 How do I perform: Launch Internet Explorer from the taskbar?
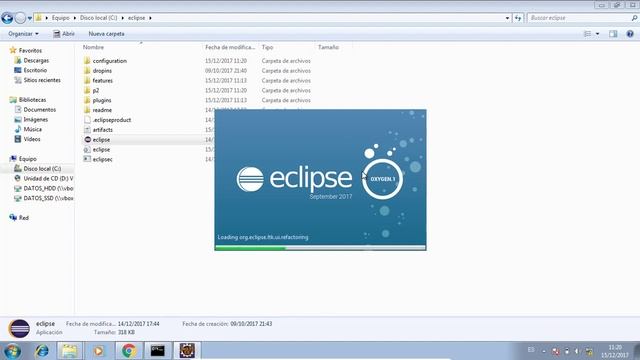coord(42,351)
